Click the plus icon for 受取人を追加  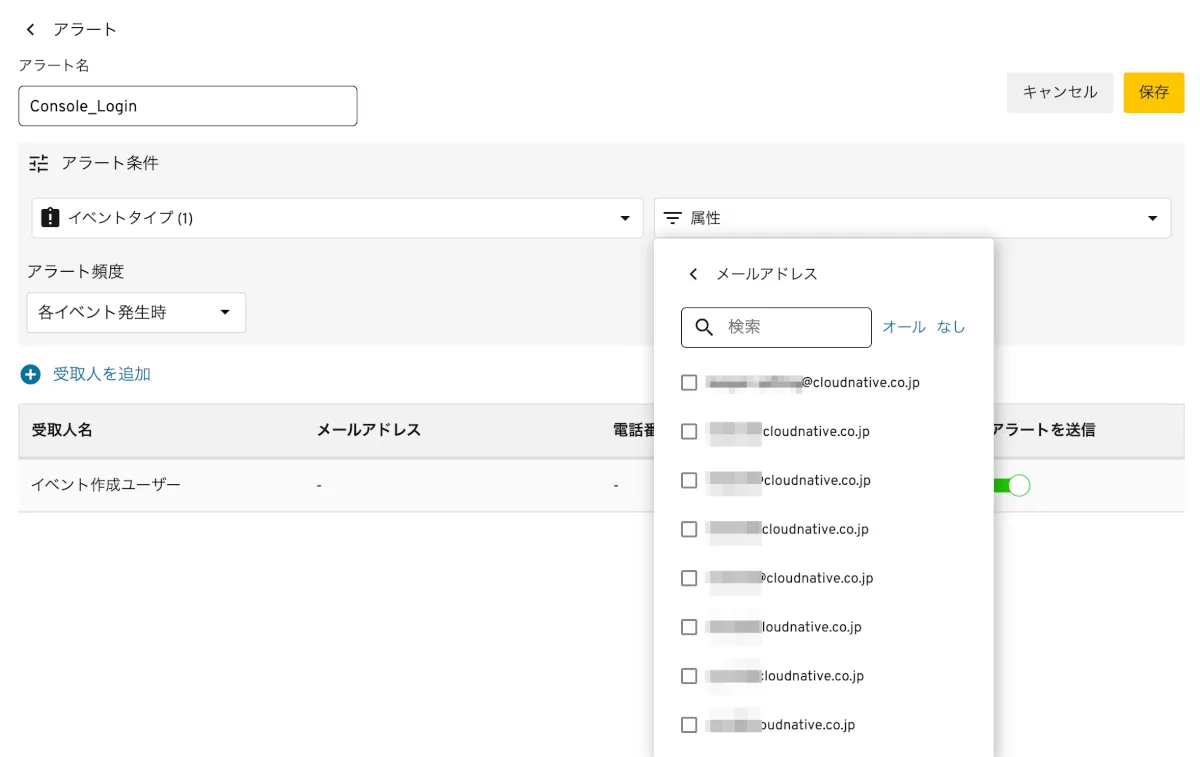(x=31, y=375)
